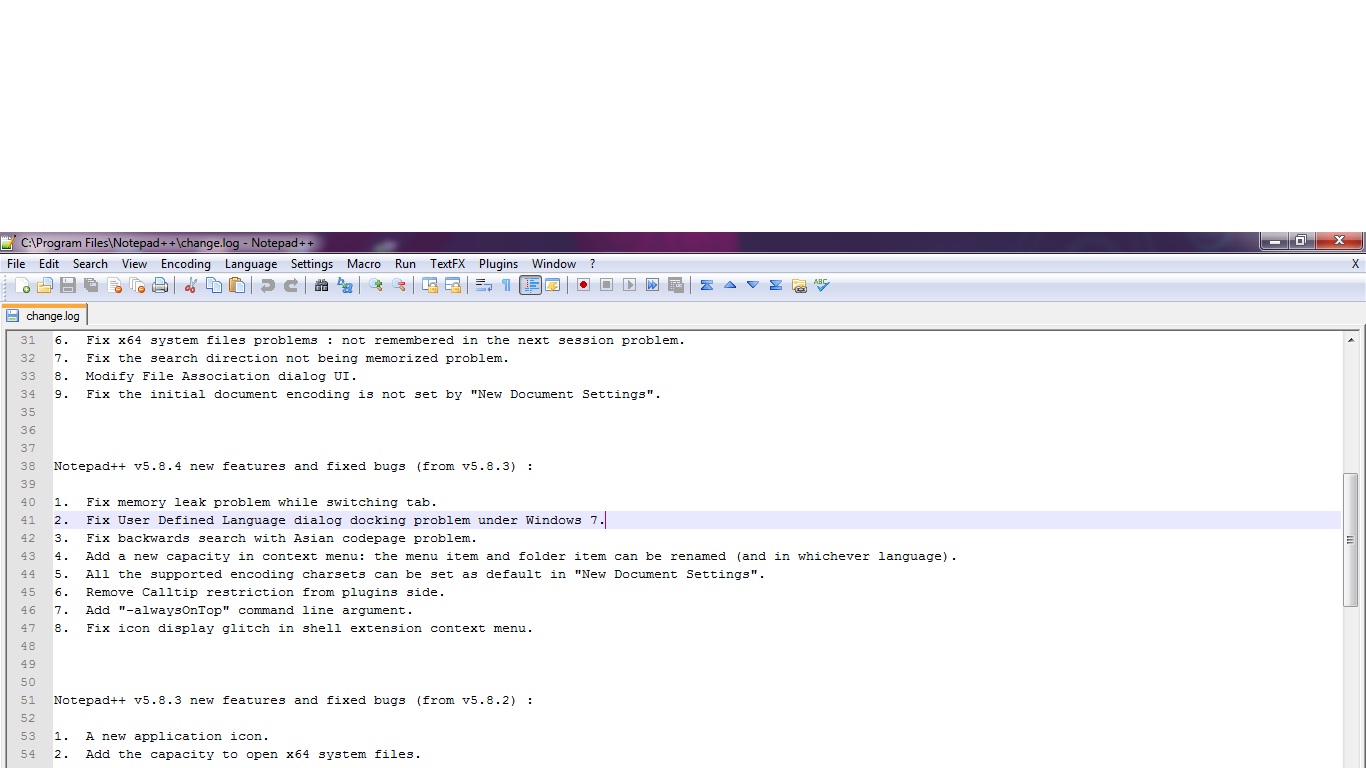Toggle the highlighted indent guide button

click(530, 286)
